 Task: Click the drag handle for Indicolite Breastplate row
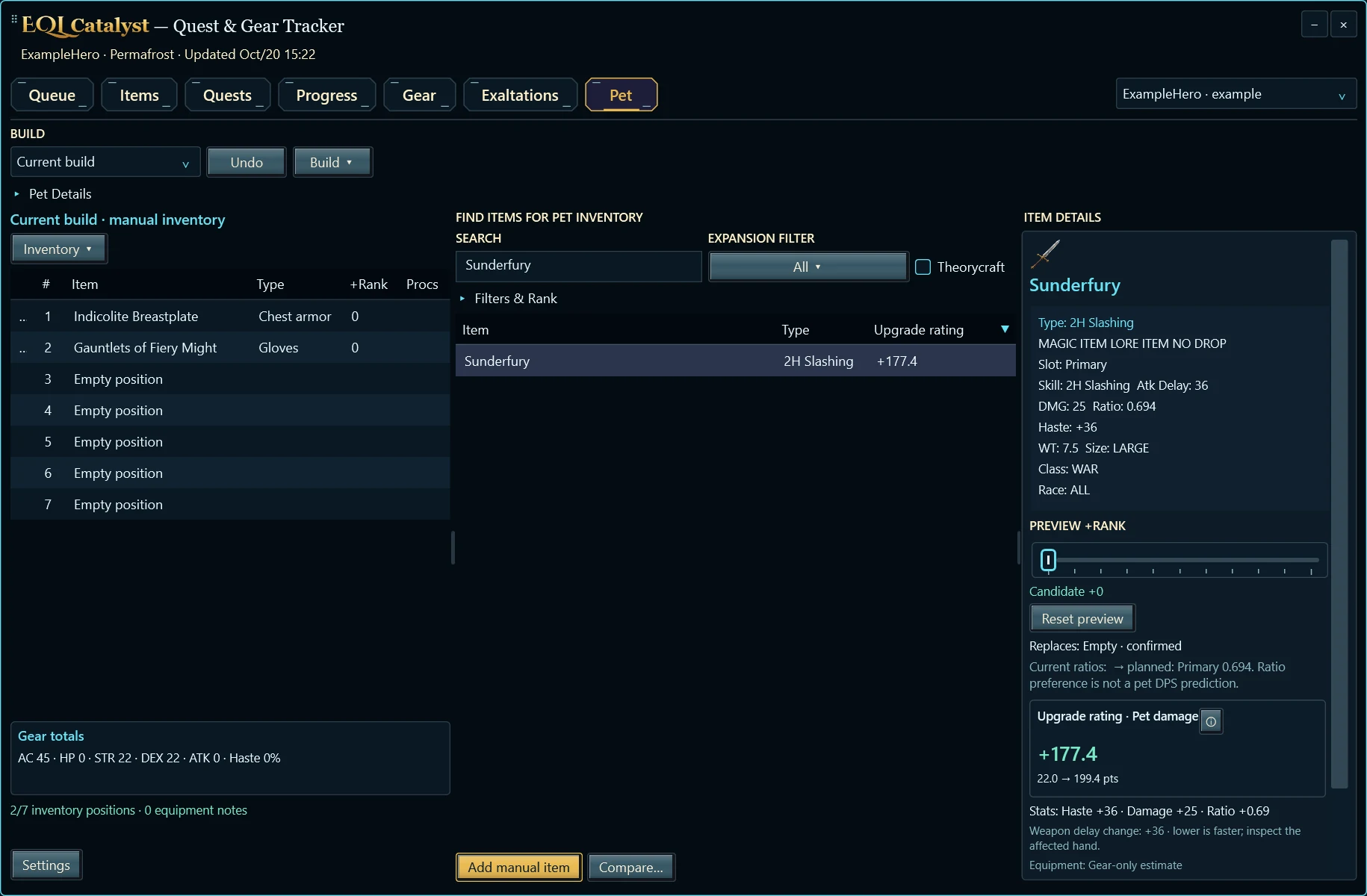[22, 317]
